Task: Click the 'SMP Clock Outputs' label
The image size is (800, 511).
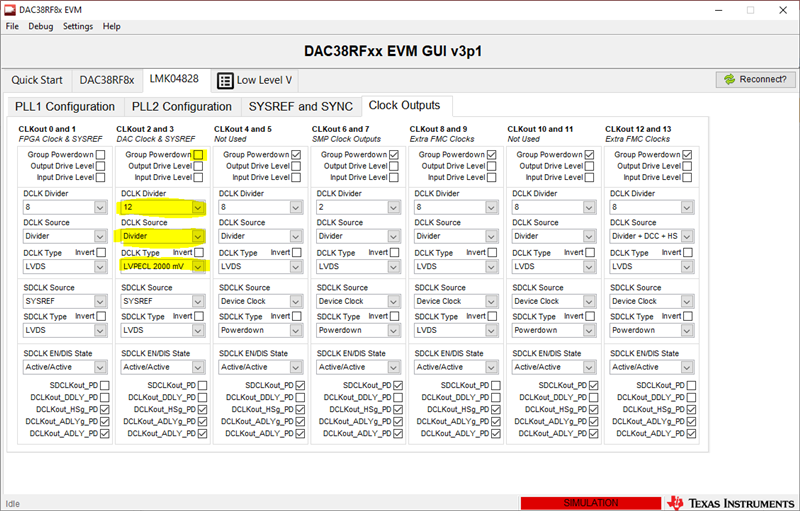Action: coord(346,139)
